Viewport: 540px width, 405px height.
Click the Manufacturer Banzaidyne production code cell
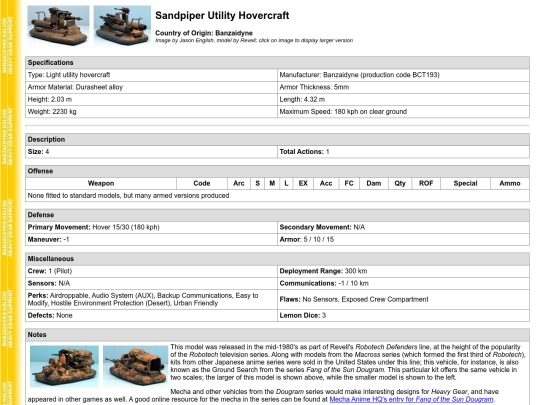coord(403,75)
